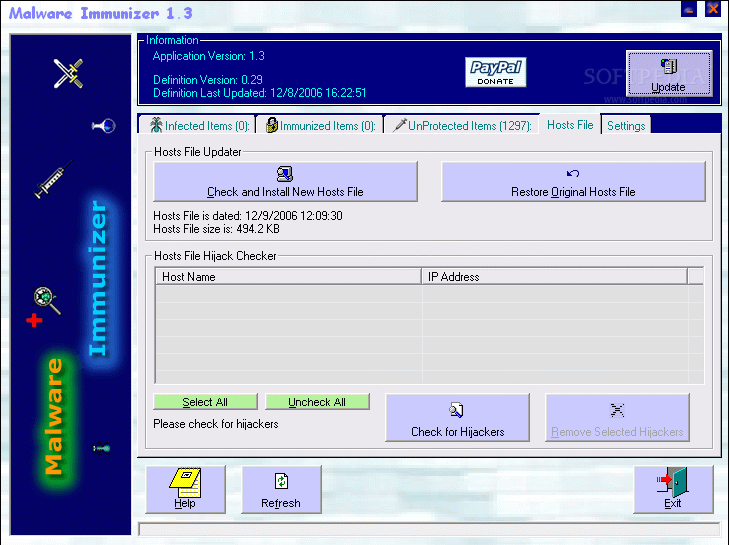Click the bug icon on Infected Items tab

(156, 125)
